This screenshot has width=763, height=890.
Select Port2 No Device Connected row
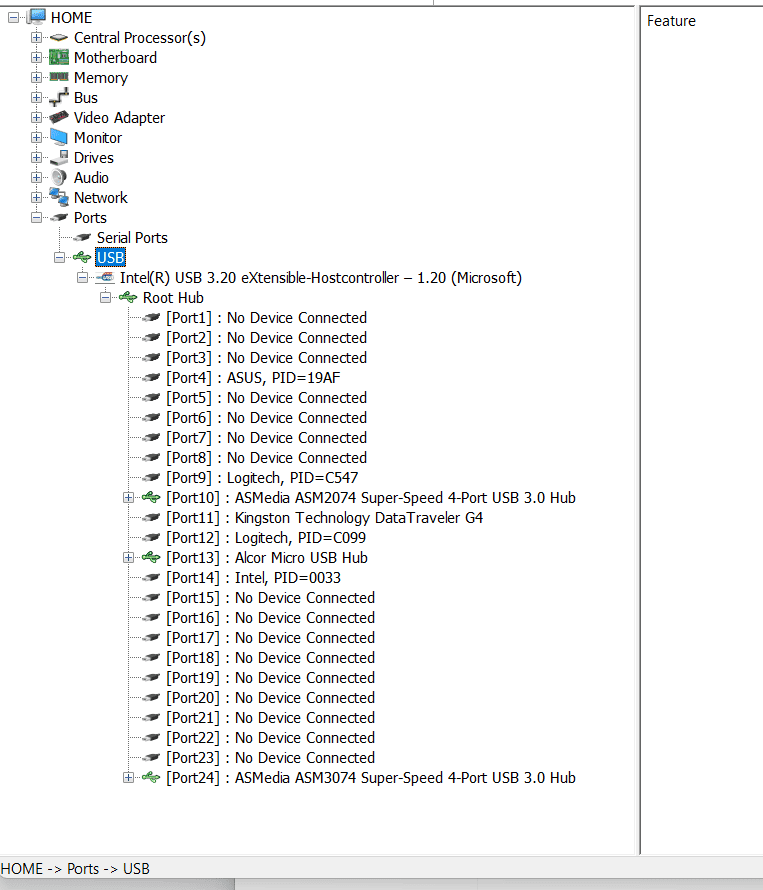point(266,338)
